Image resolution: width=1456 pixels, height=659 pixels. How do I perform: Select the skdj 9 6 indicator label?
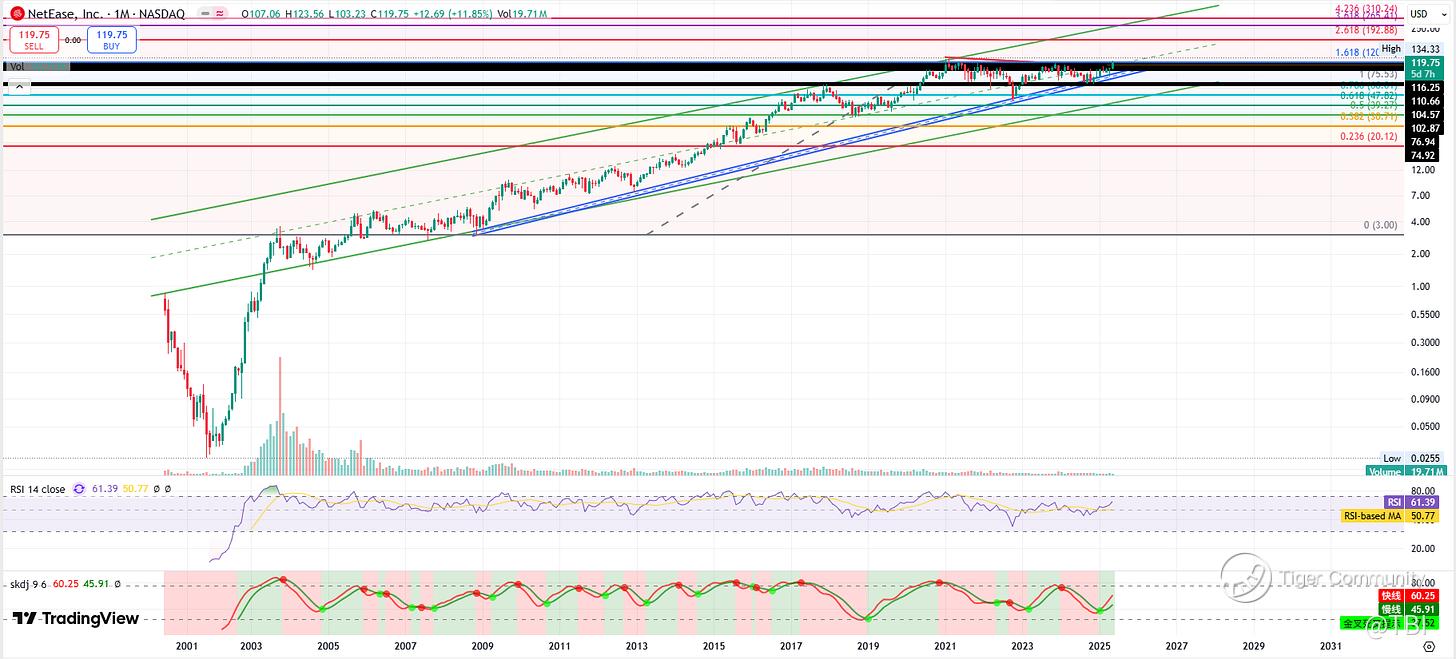click(x=27, y=583)
